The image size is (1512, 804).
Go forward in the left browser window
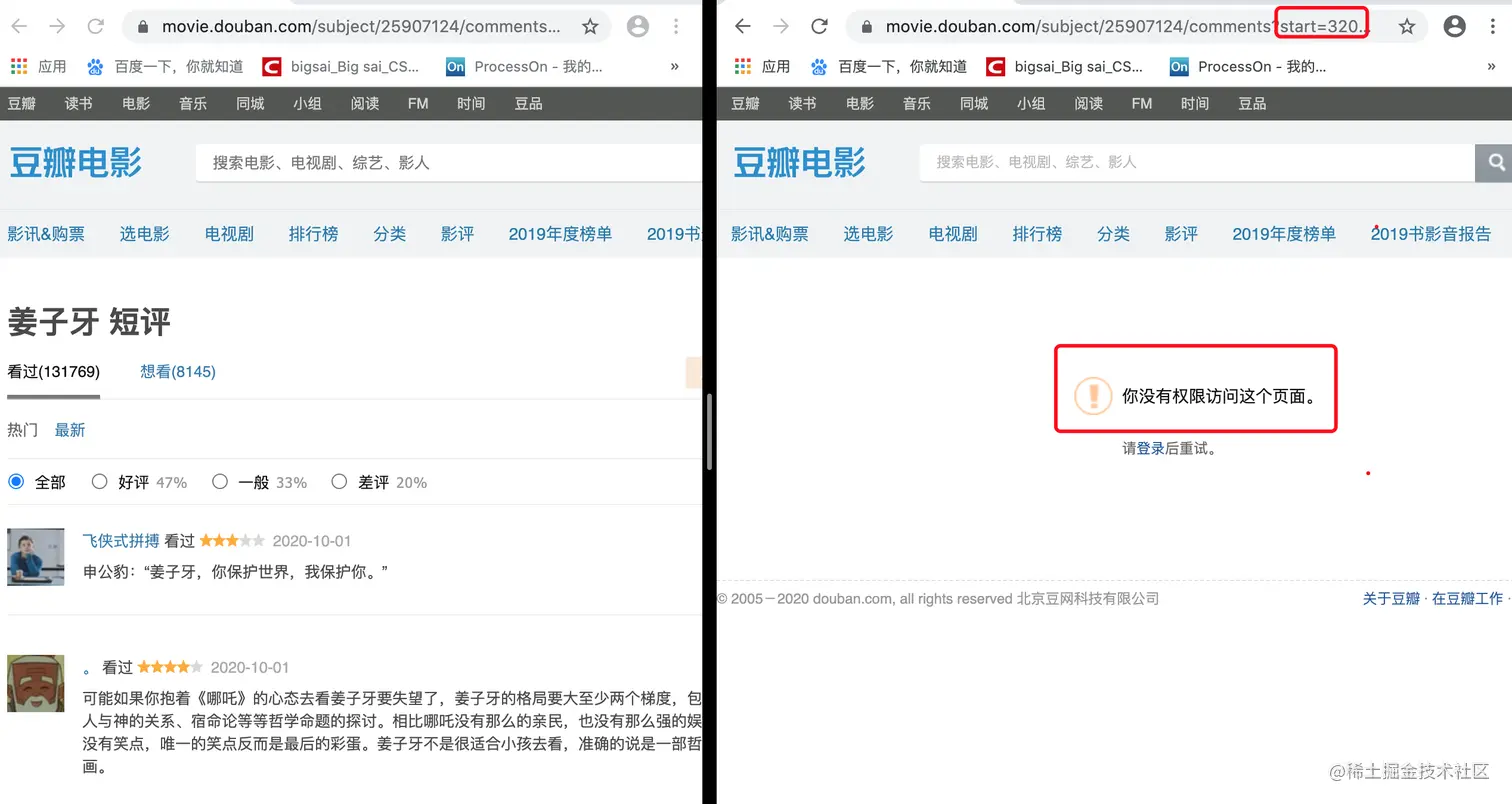(x=57, y=27)
